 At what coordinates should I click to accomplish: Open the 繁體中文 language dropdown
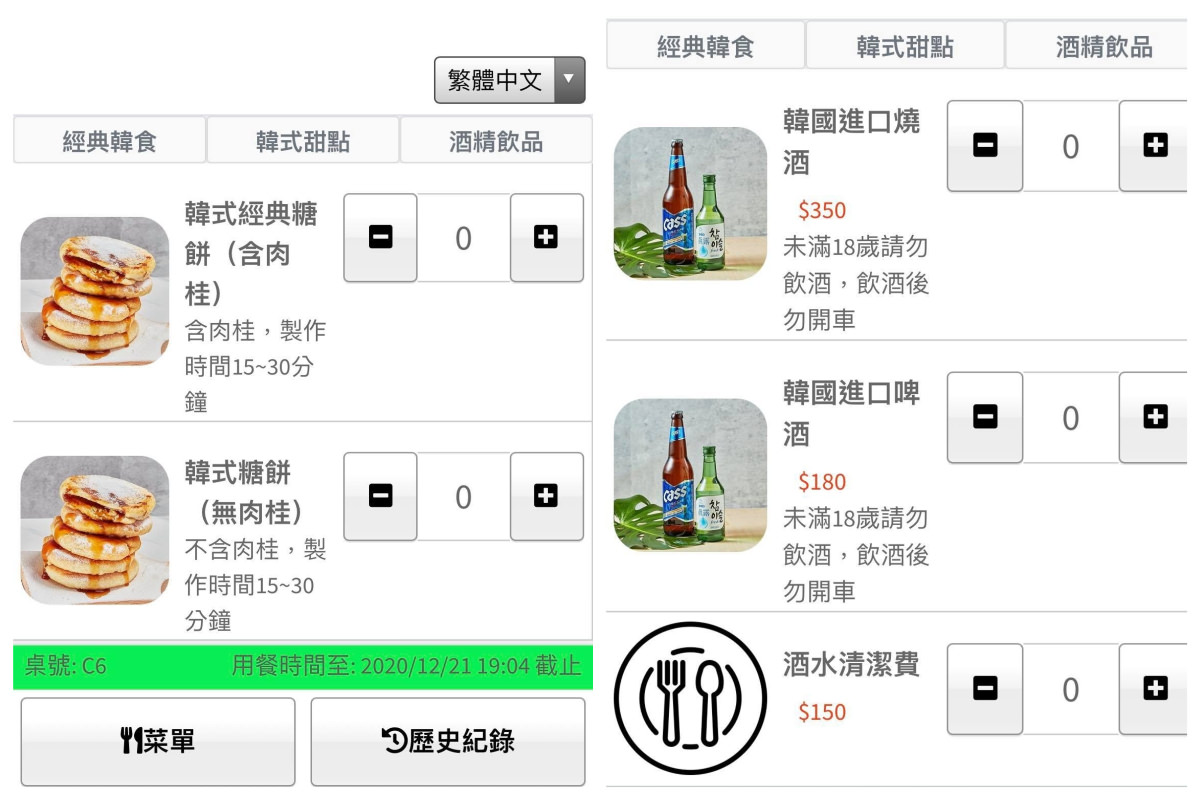510,80
